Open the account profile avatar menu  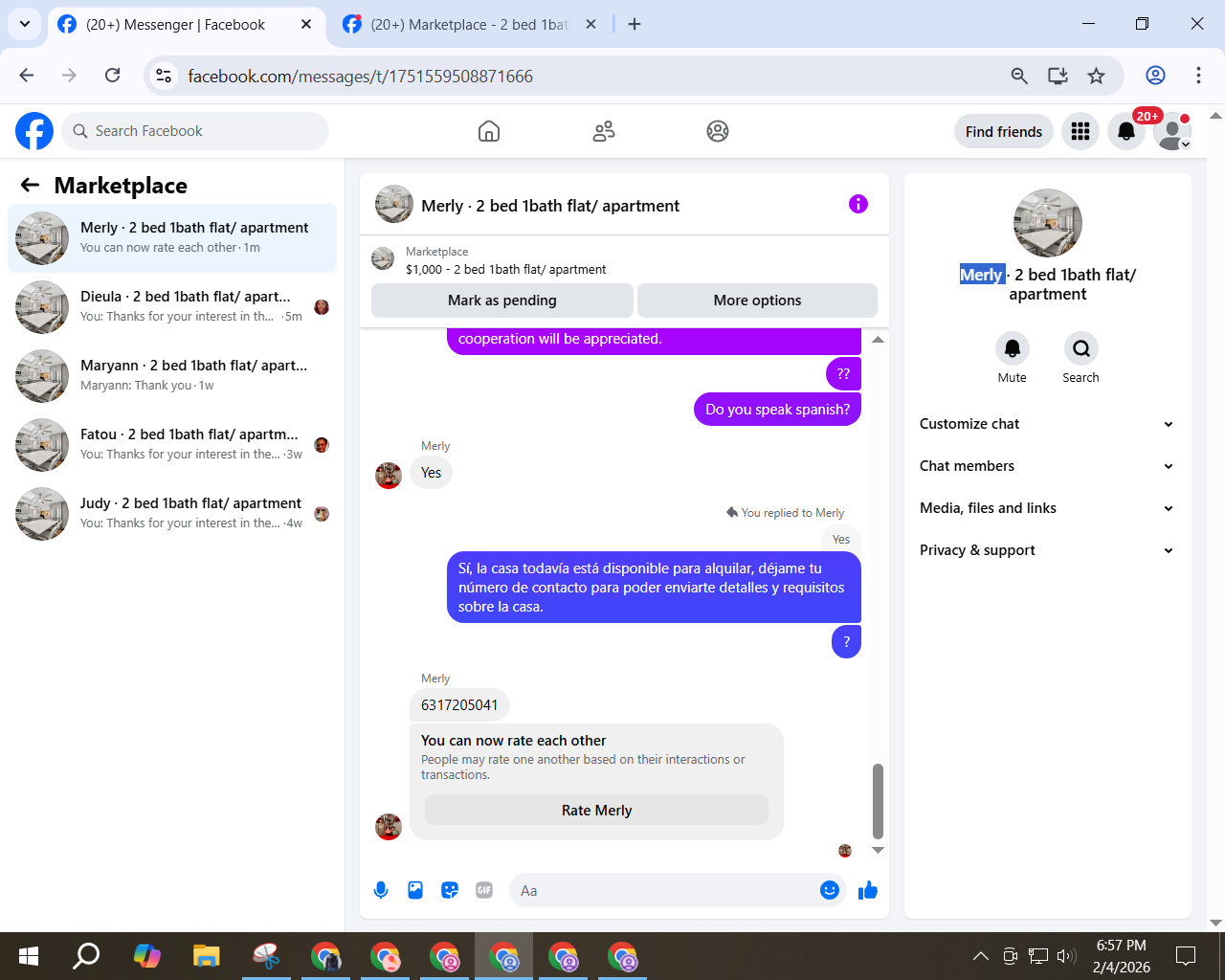coord(1172,131)
